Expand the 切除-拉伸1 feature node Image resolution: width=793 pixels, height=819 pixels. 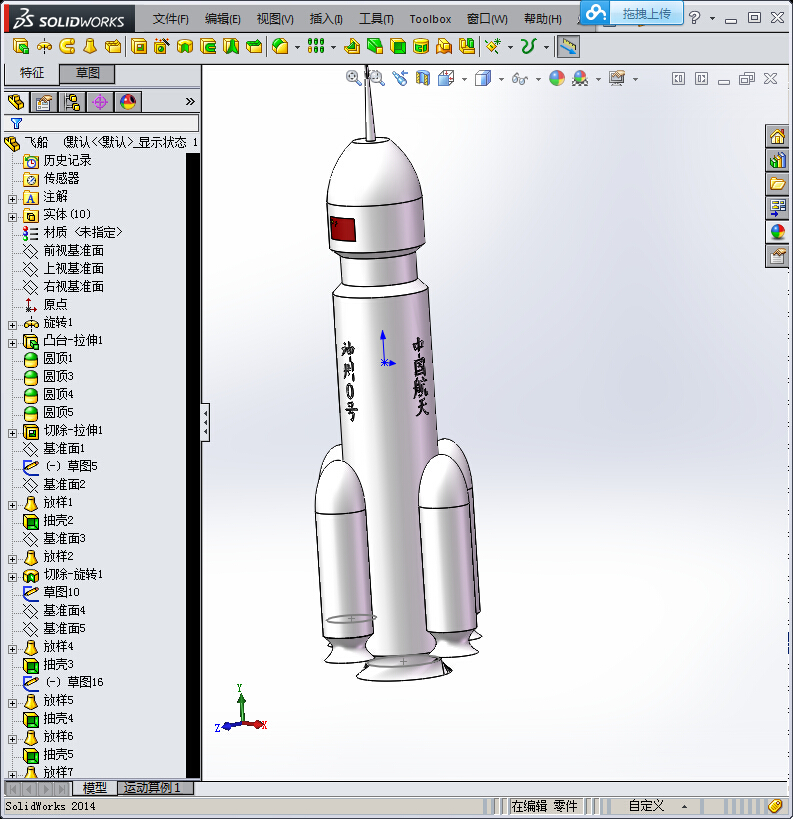pos(13,433)
